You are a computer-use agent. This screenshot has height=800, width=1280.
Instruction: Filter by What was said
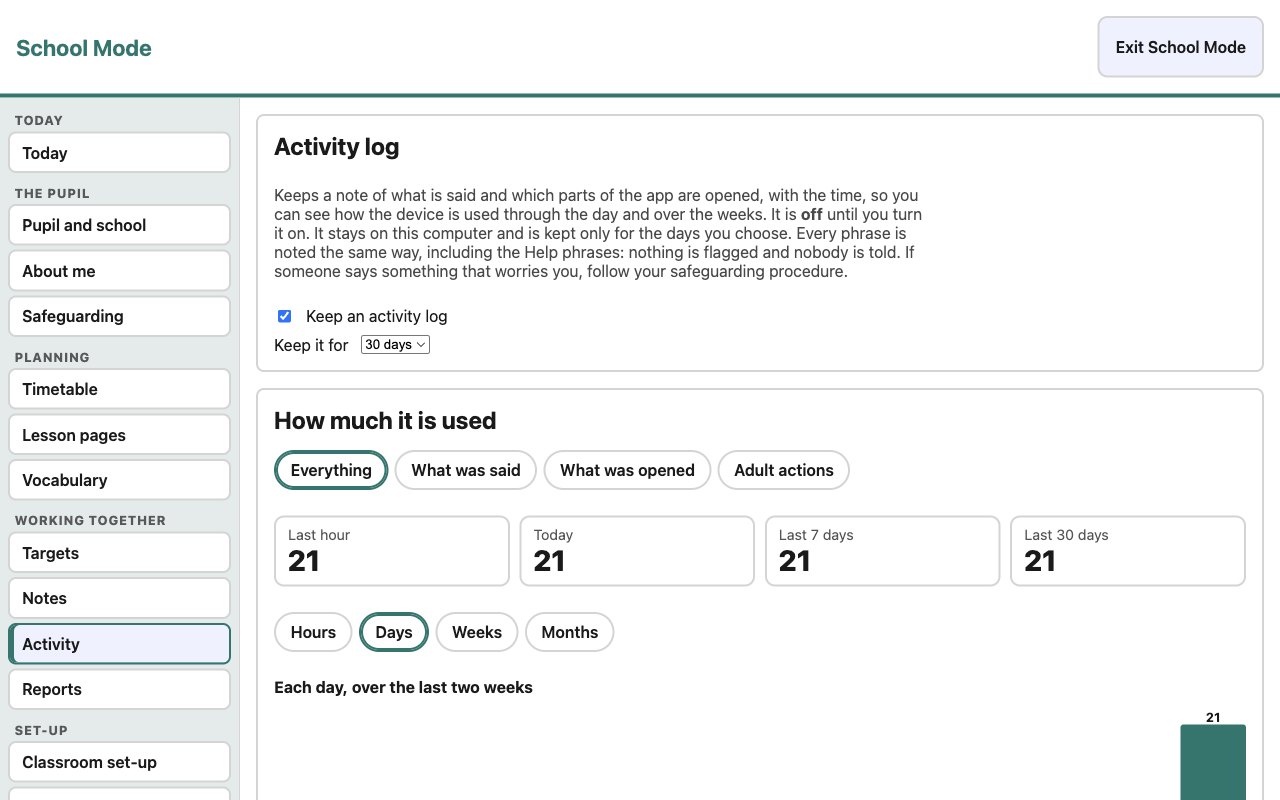(466, 470)
